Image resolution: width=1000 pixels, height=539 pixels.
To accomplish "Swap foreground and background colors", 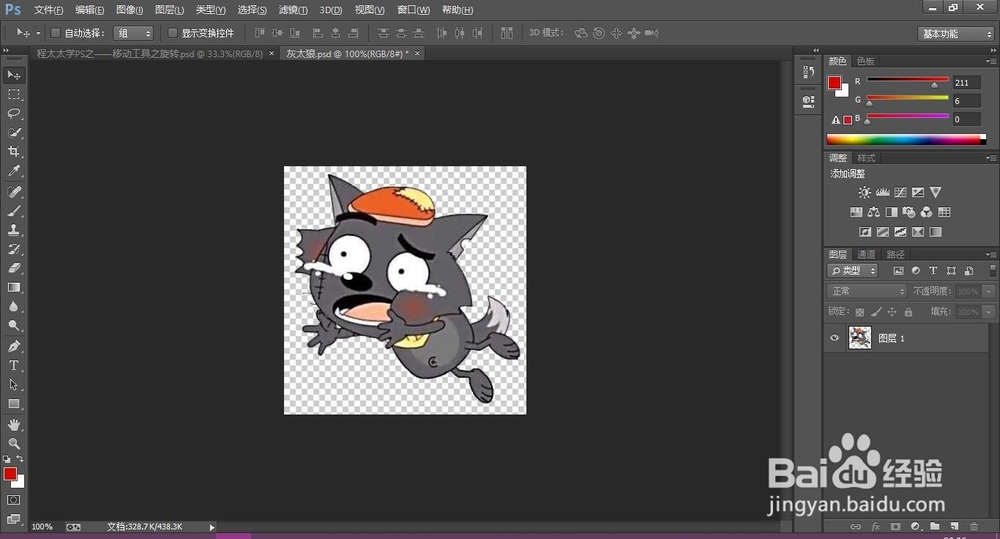I will 20,459.
